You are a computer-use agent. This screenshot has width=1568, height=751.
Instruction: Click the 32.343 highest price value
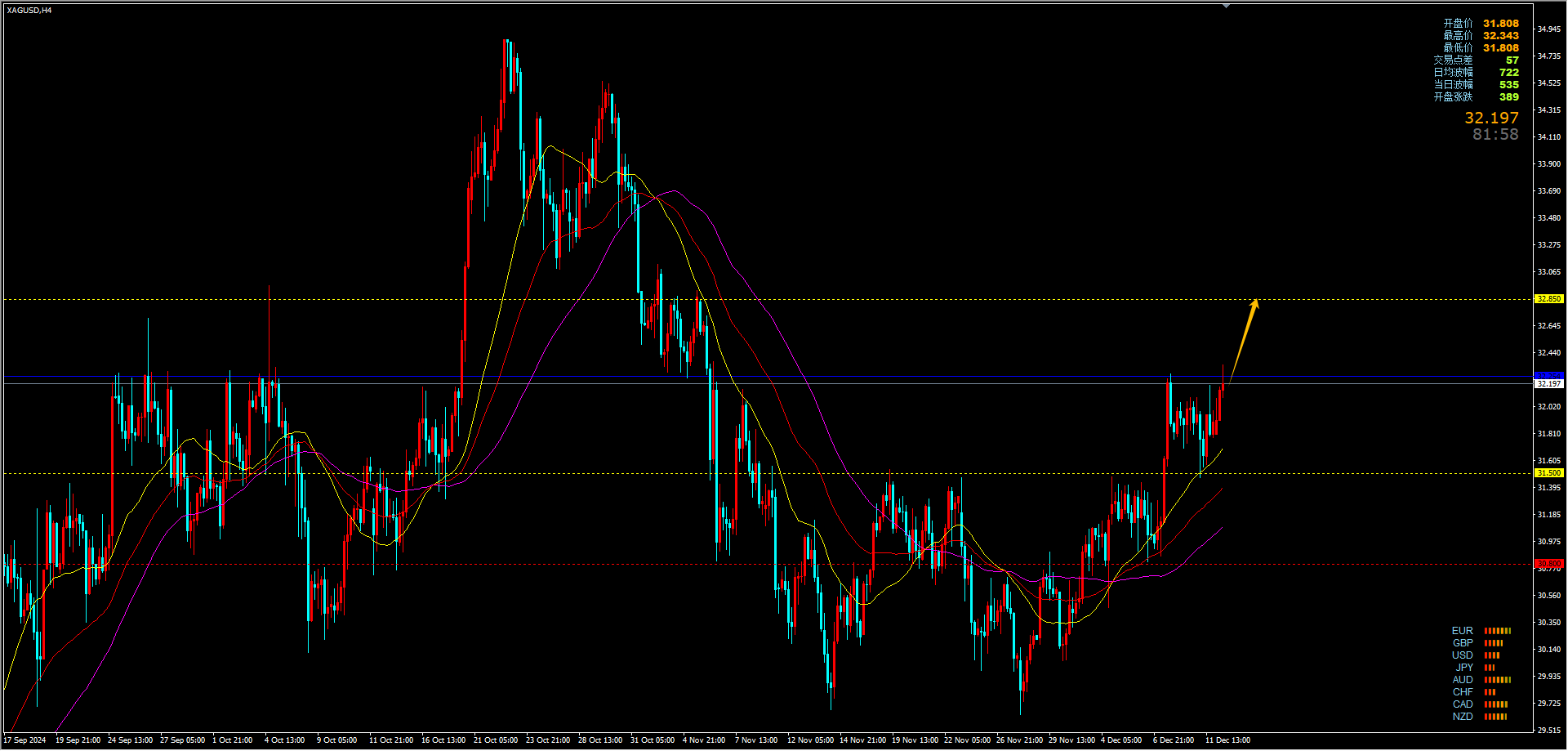[1501, 36]
